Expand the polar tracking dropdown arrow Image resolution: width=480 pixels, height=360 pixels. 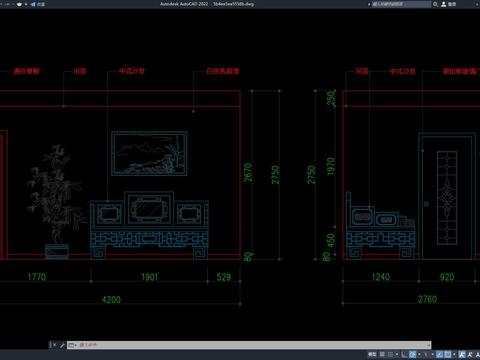click(x=419, y=354)
